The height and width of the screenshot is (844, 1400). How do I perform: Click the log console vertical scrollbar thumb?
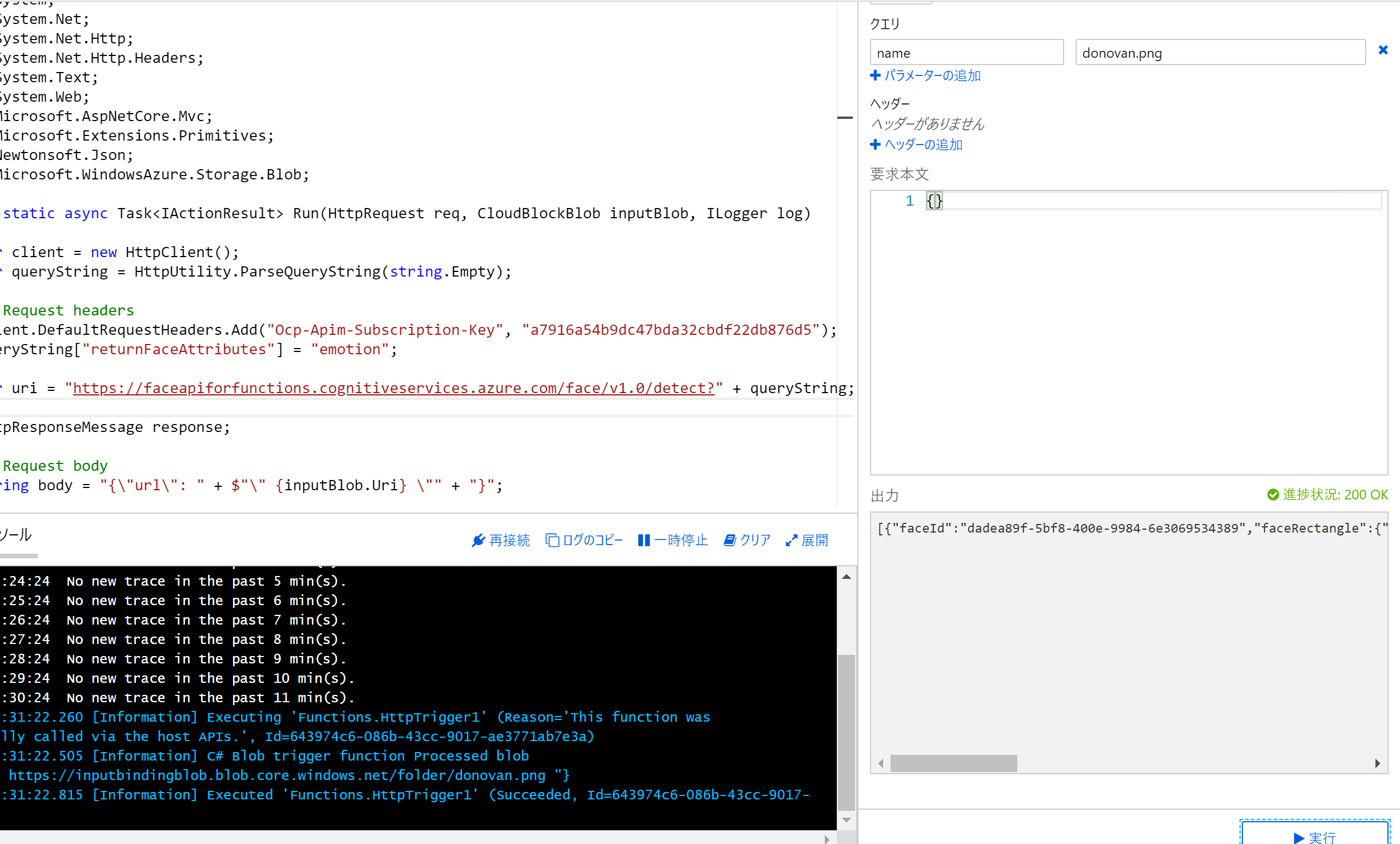(846, 731)
